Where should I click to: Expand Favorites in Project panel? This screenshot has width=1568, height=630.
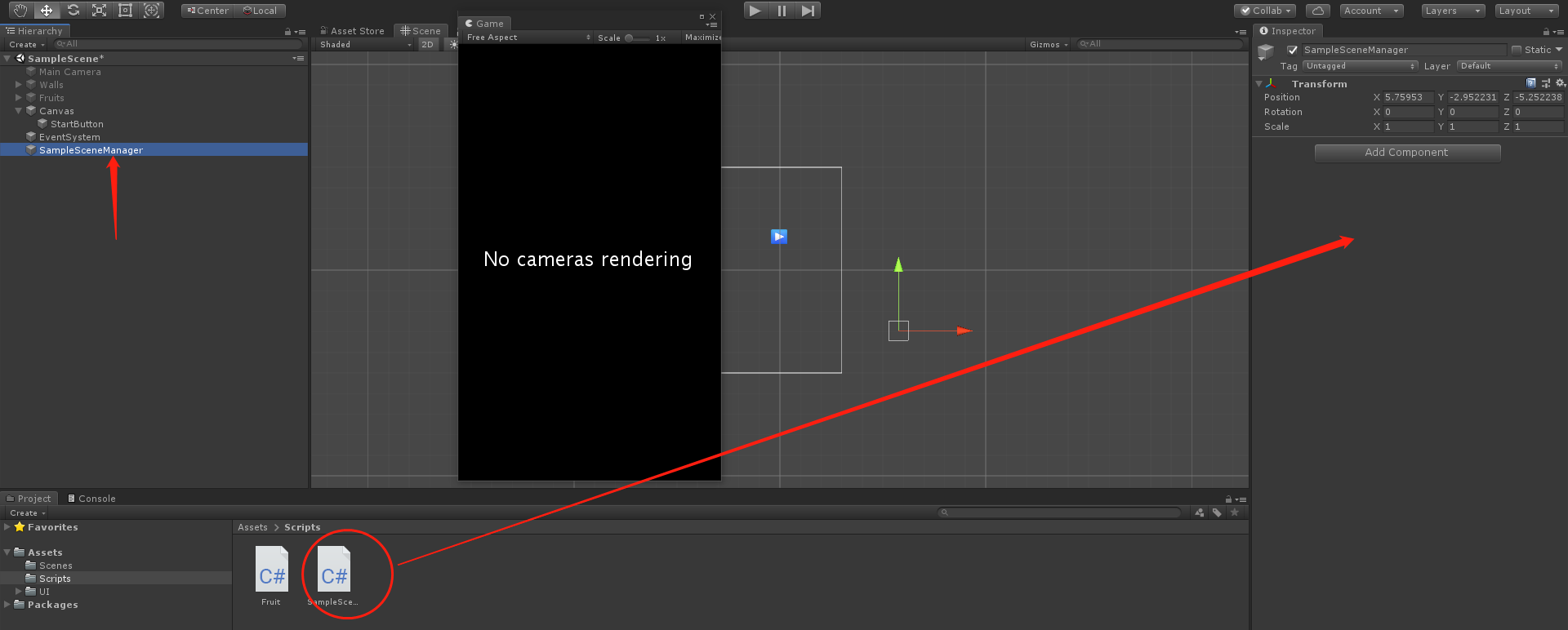(x=7, y=527)
